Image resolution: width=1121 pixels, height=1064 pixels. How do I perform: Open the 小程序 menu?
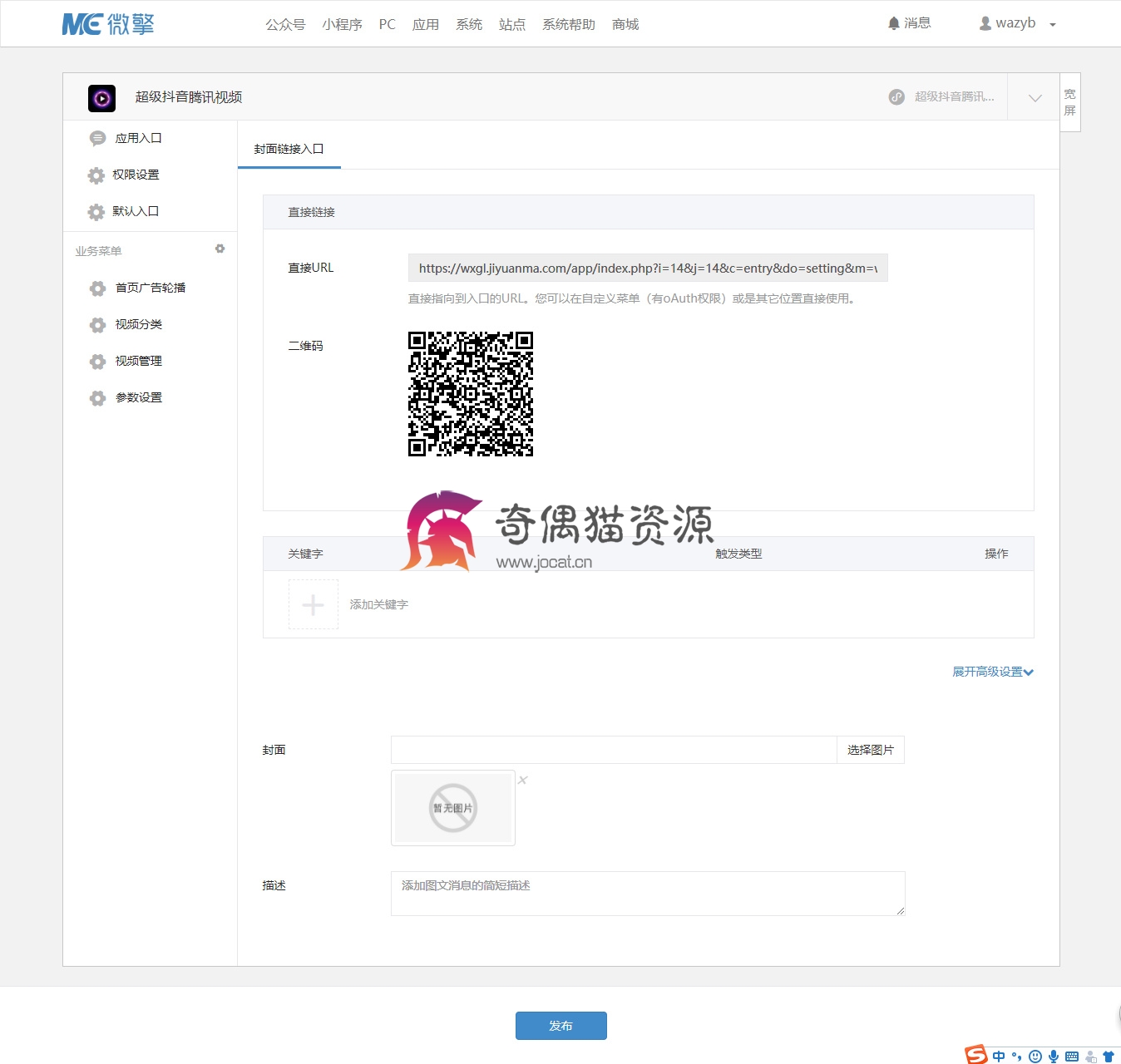click(342, 24)
